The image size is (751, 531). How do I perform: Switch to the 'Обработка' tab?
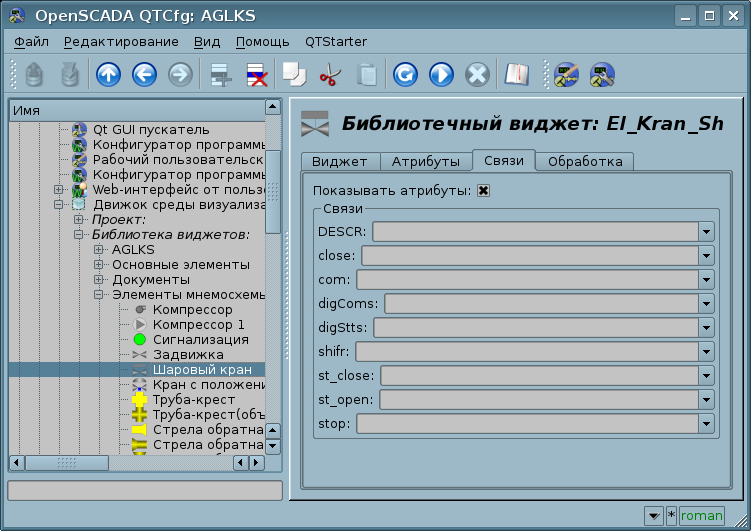(585, 161)
